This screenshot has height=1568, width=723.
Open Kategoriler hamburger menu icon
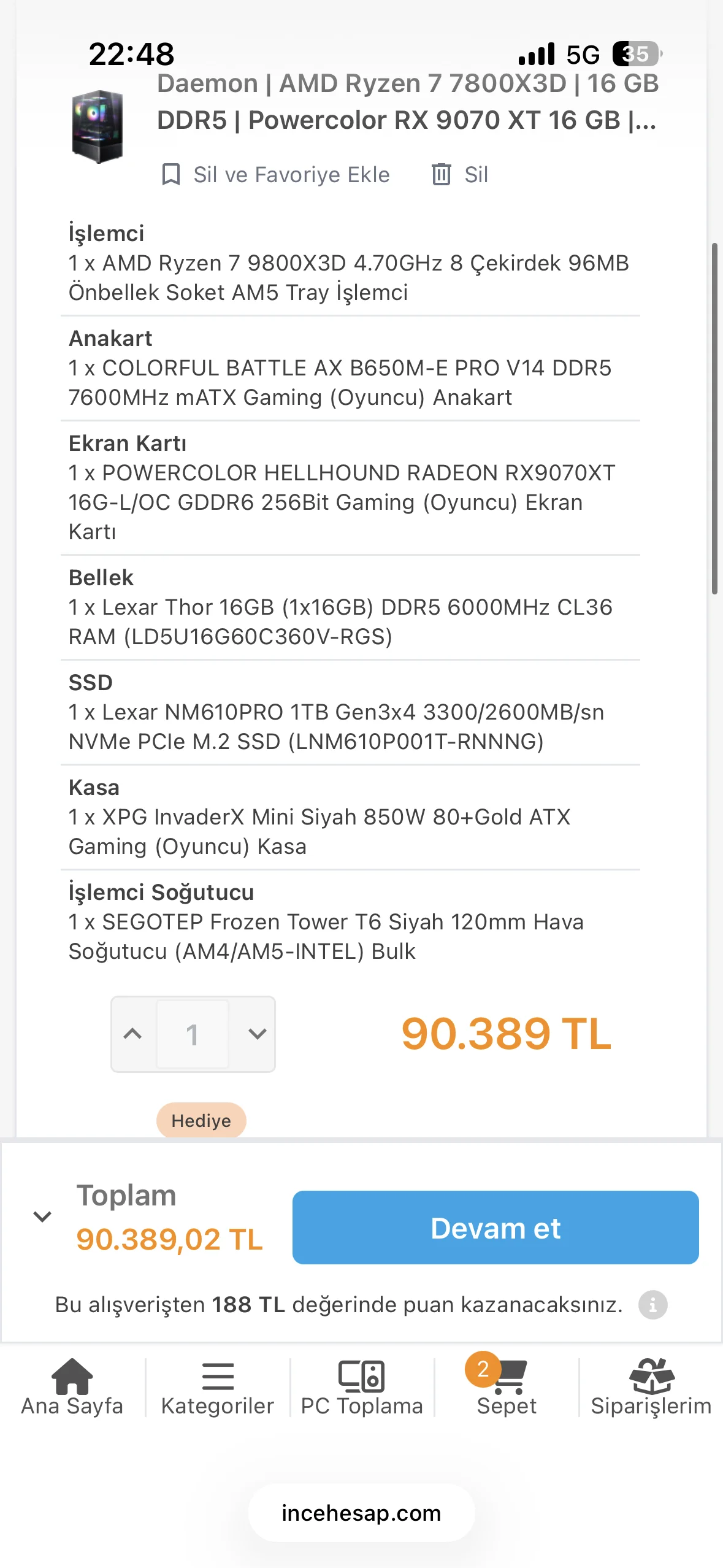click(x=218, y=1376)
